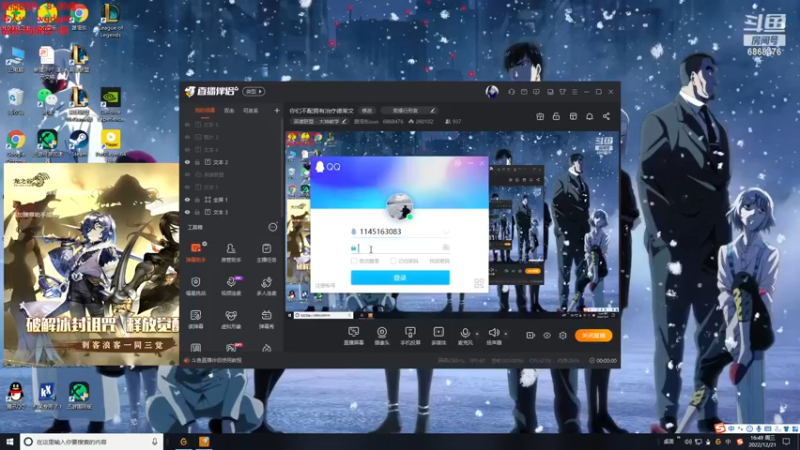Click the blue 登录 login button in QQ
The width and height of the screenshot is (800, 450).
(400, 278)
